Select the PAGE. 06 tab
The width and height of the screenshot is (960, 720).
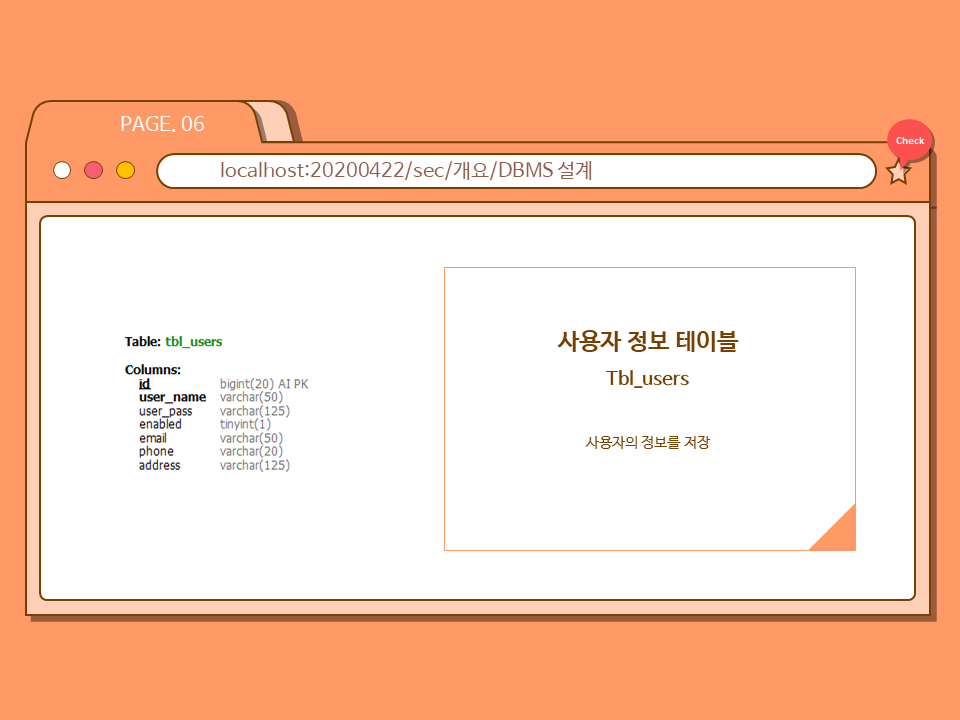tap(162, 124)
